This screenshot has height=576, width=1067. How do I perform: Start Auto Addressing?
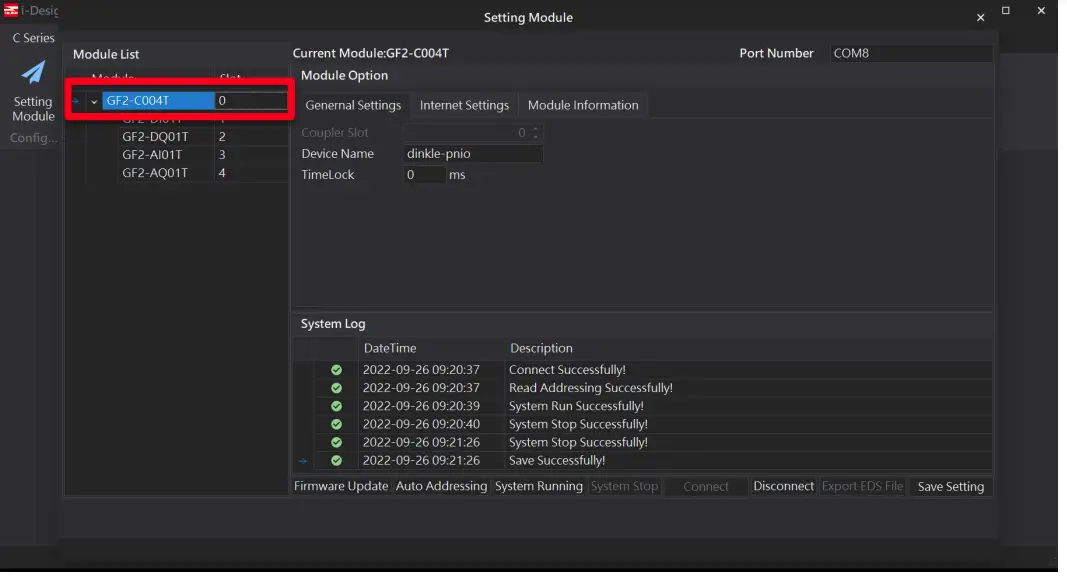[441, 487]
